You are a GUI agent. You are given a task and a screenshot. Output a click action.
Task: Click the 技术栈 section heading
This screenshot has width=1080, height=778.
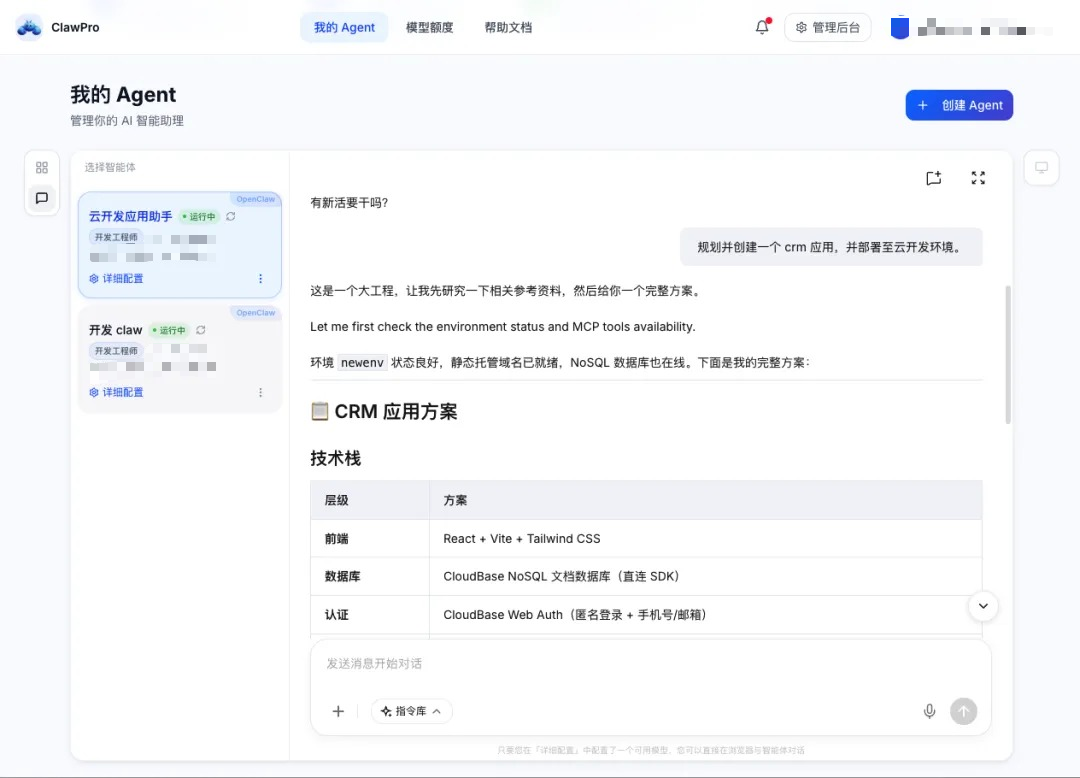(335, 459)
